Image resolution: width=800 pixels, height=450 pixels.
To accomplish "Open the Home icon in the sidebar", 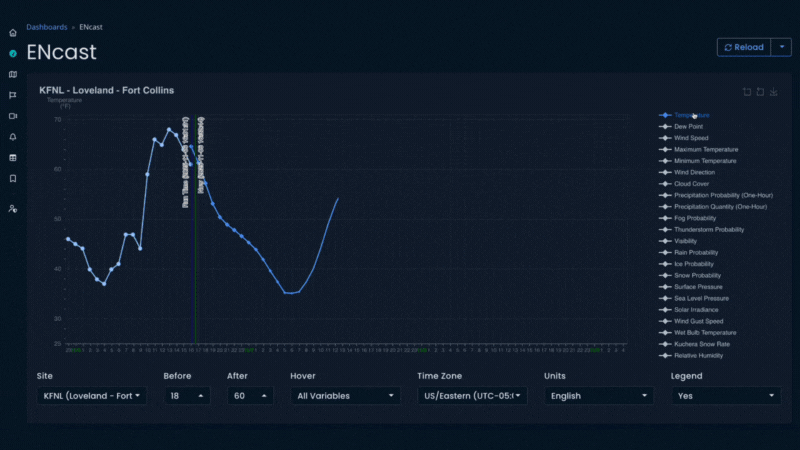I will 13,33.
